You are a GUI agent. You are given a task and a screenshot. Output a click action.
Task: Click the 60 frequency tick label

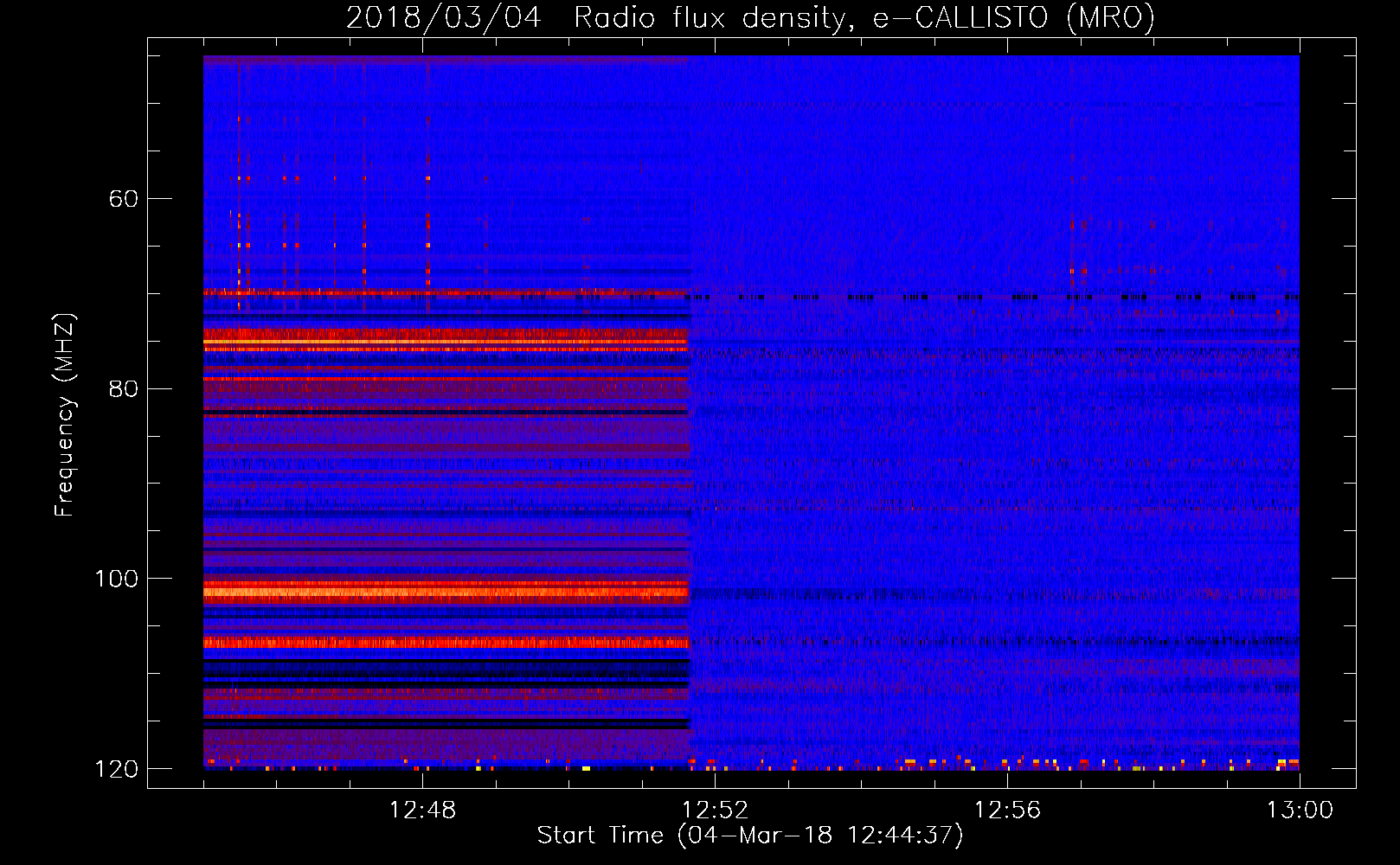pos(123,199)
